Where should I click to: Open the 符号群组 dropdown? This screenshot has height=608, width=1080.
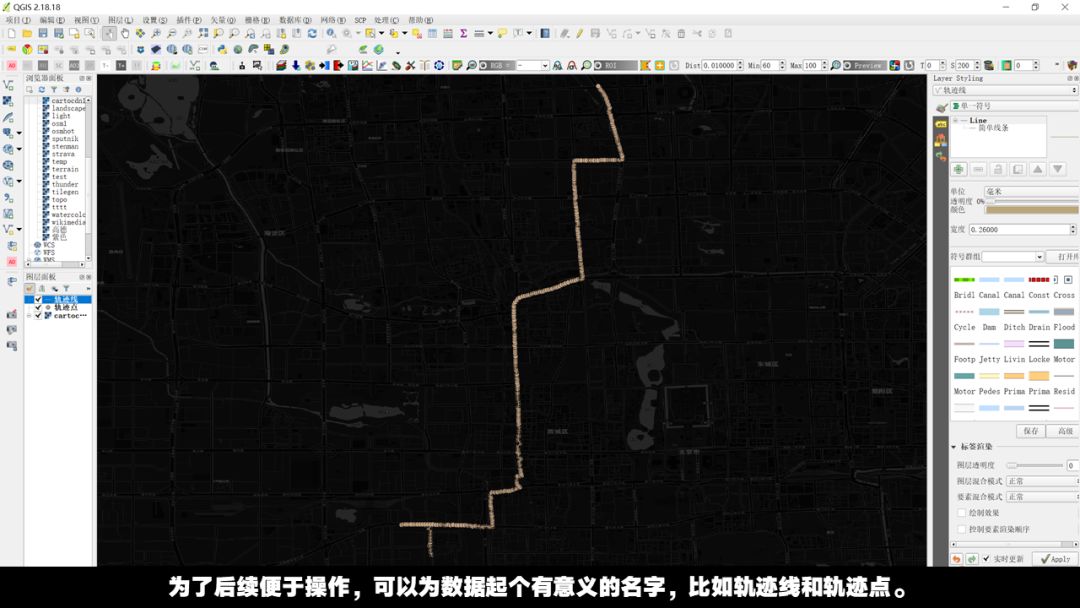click(1012, 257)
